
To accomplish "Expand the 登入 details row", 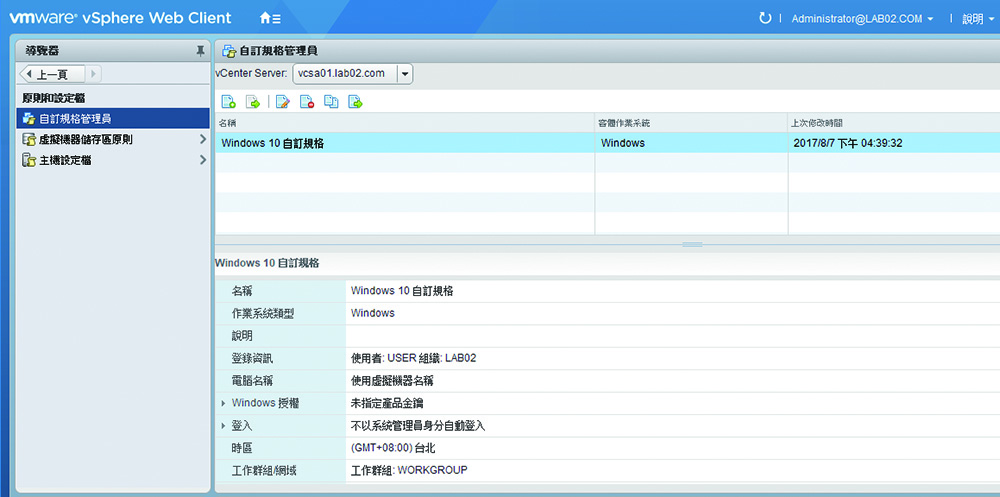I will [223, 426].
